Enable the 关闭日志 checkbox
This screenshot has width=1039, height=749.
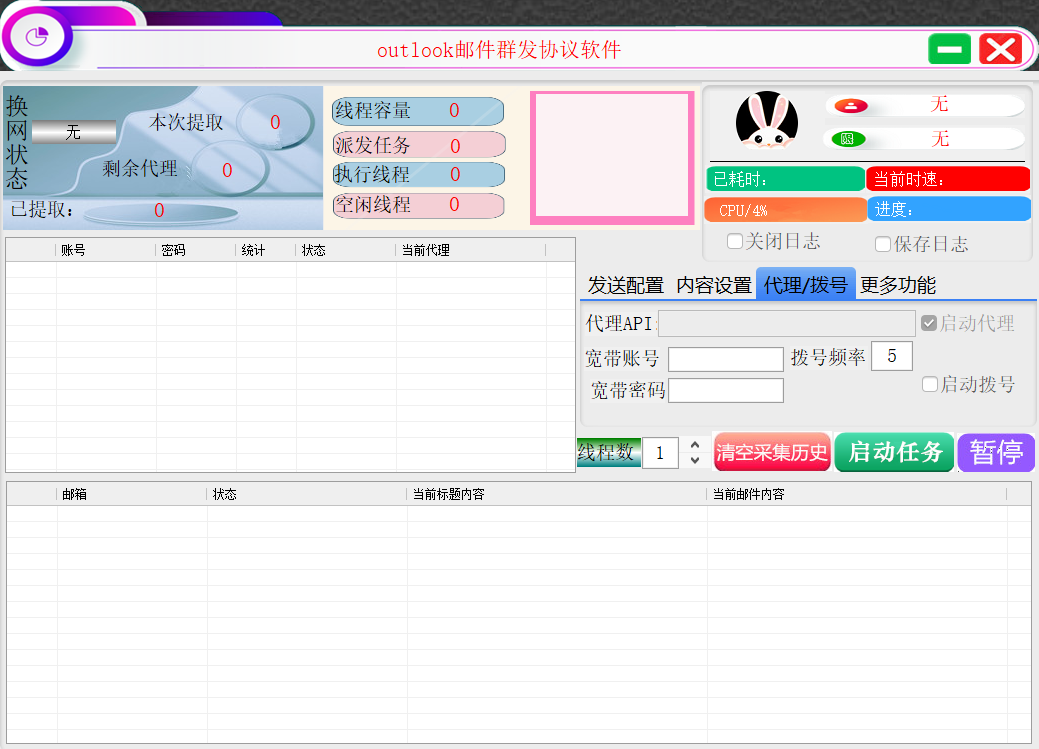[735, 241]
